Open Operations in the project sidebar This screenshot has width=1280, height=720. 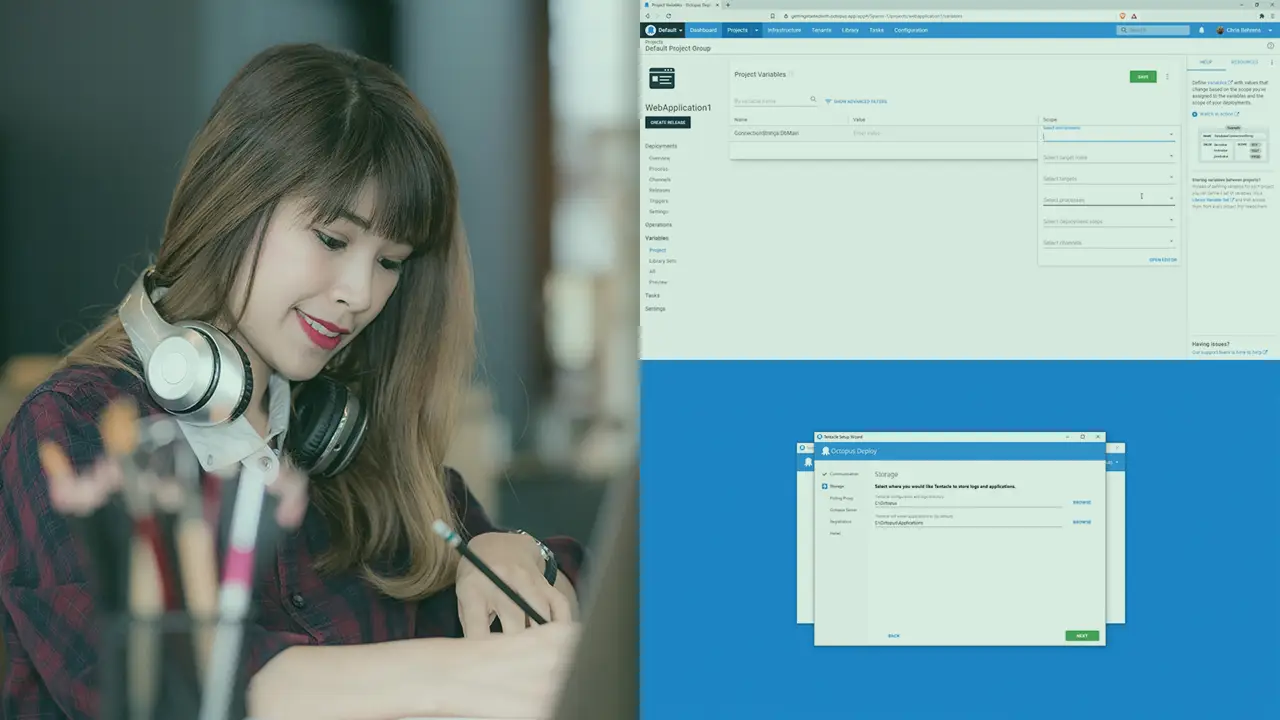point(659,225)
